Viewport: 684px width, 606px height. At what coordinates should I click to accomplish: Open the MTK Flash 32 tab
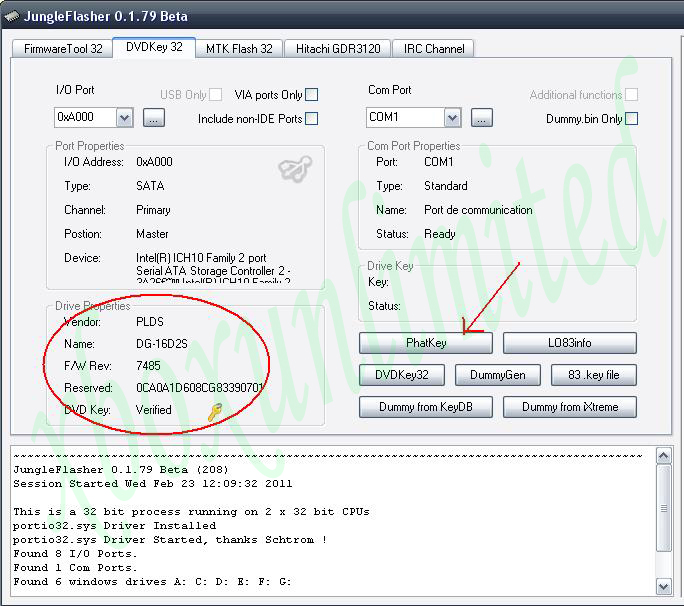(x=239, y=48)
